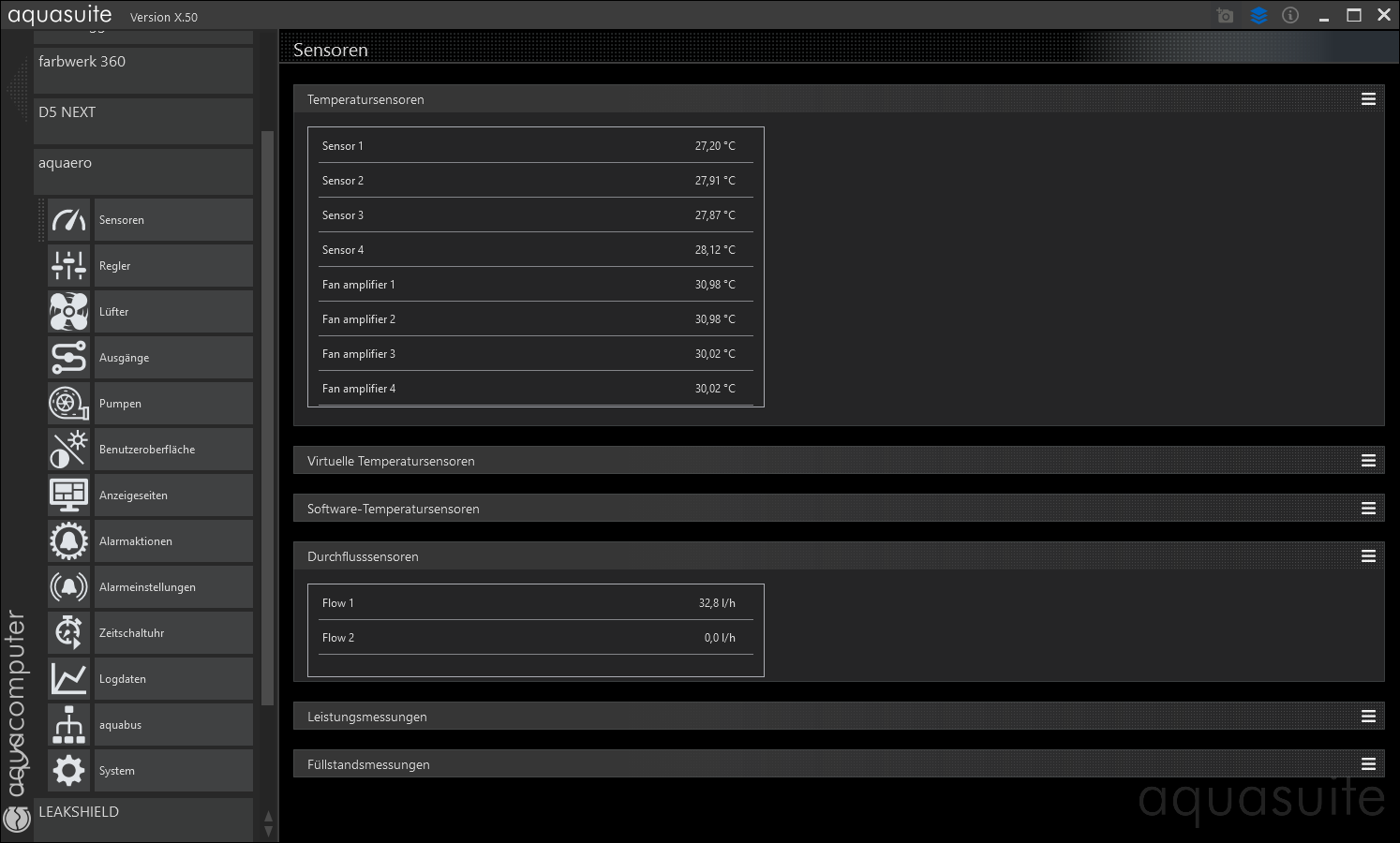1400x843 pixels.
Task: Select the Flow 2 sensor row
Action: (x=536, y=638)
